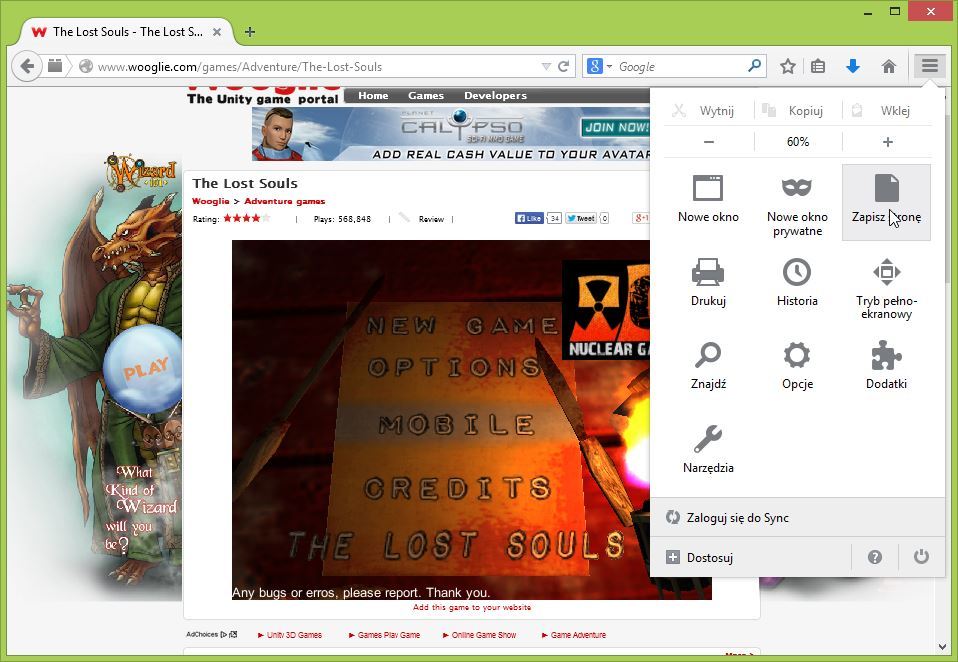Reset zoom by clicking 60%

point(798,142)
